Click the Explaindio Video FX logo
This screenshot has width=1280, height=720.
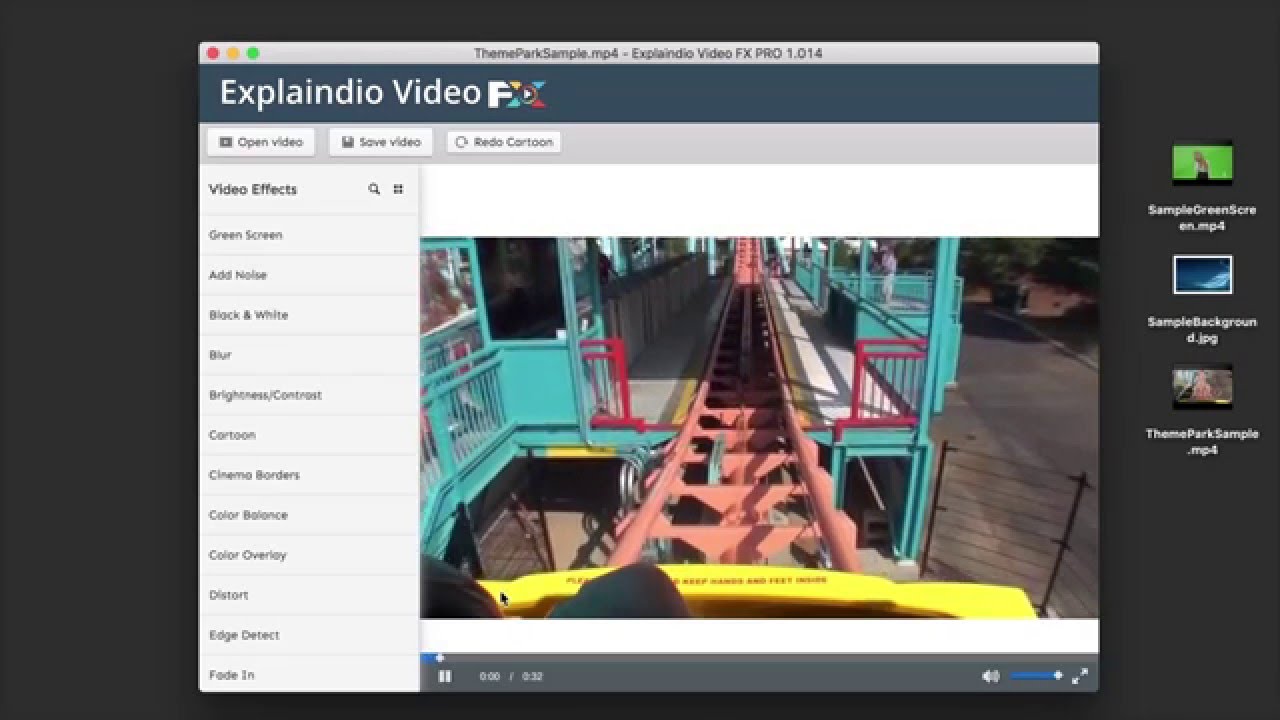382,93
